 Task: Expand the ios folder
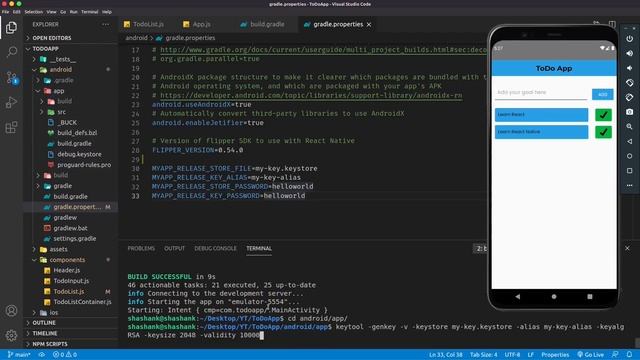[53, 312]
